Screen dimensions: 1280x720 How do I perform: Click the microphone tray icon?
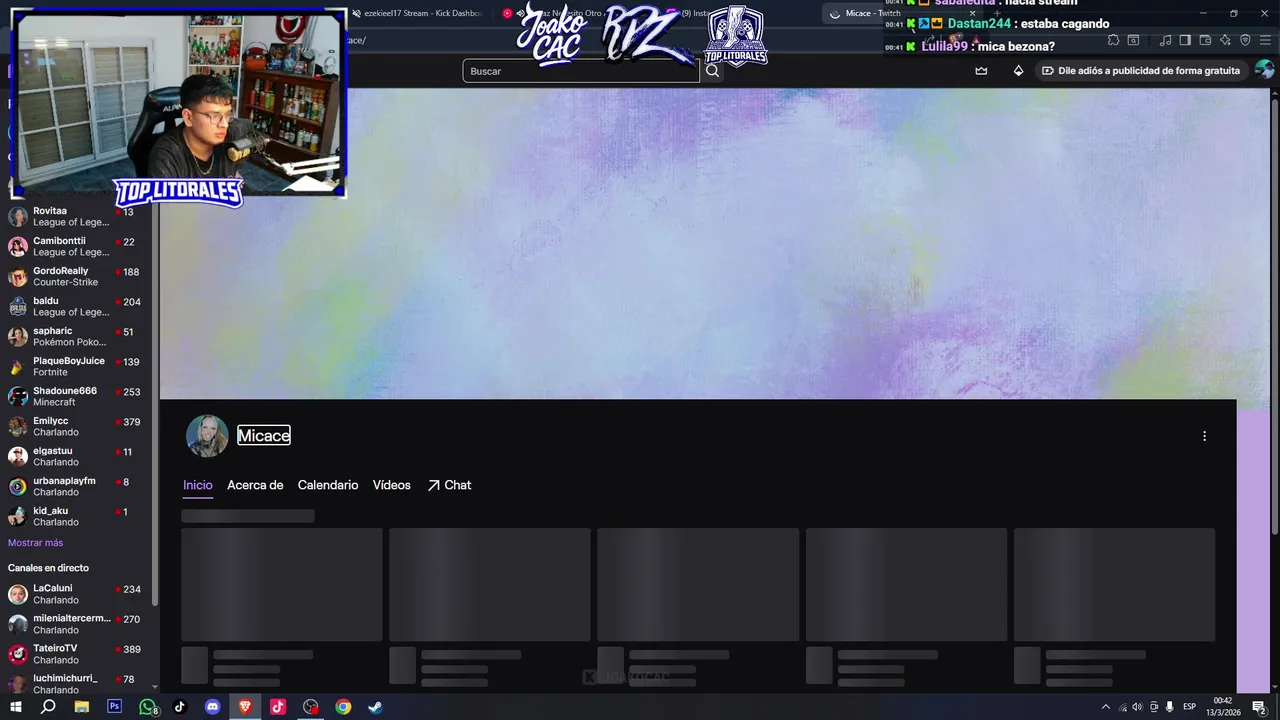pos(1170,707)
